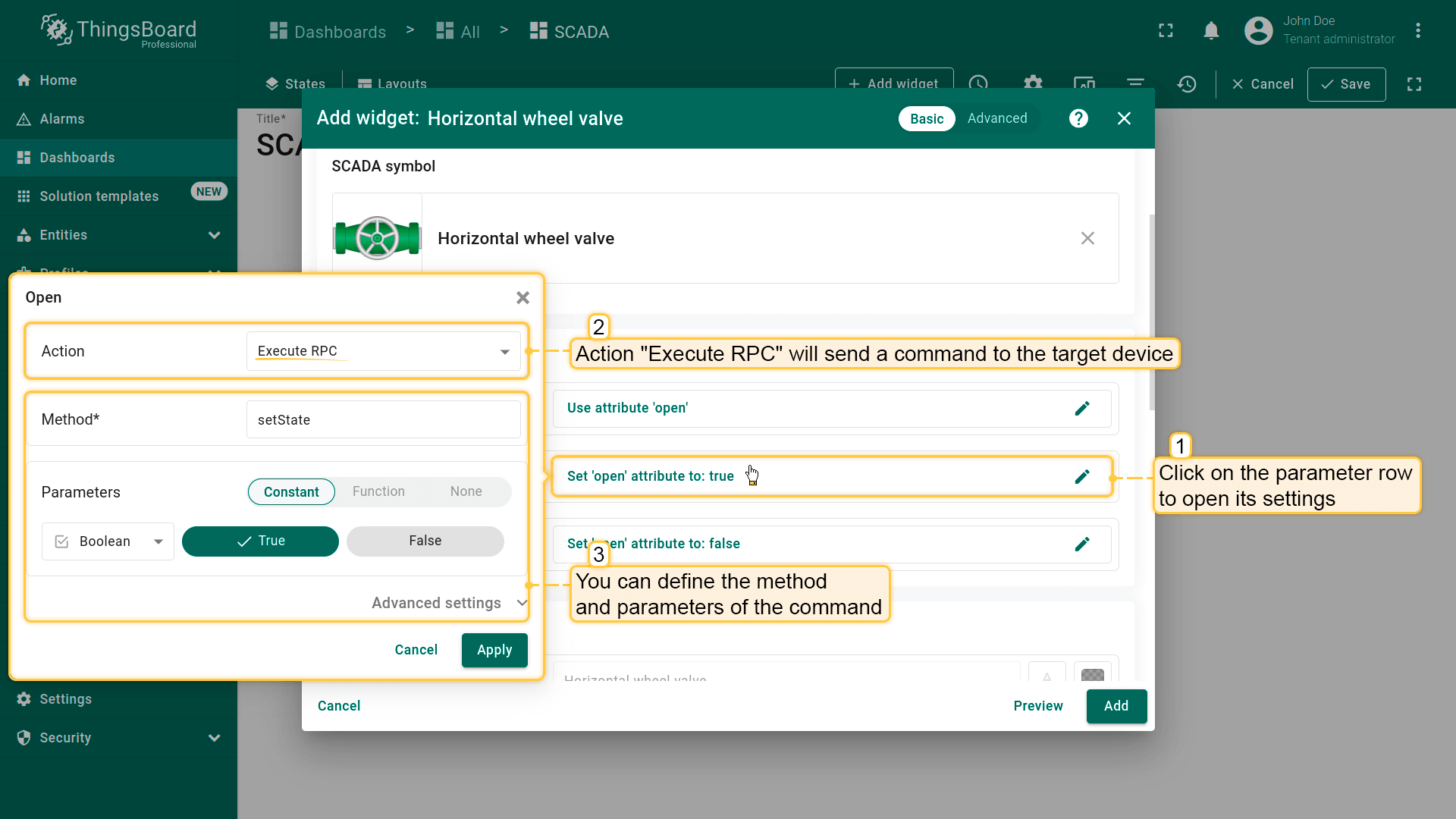This screenshot has height=819, width=1456.
Task: Open Alarms in the sidebar
Action: coord(62,119)
